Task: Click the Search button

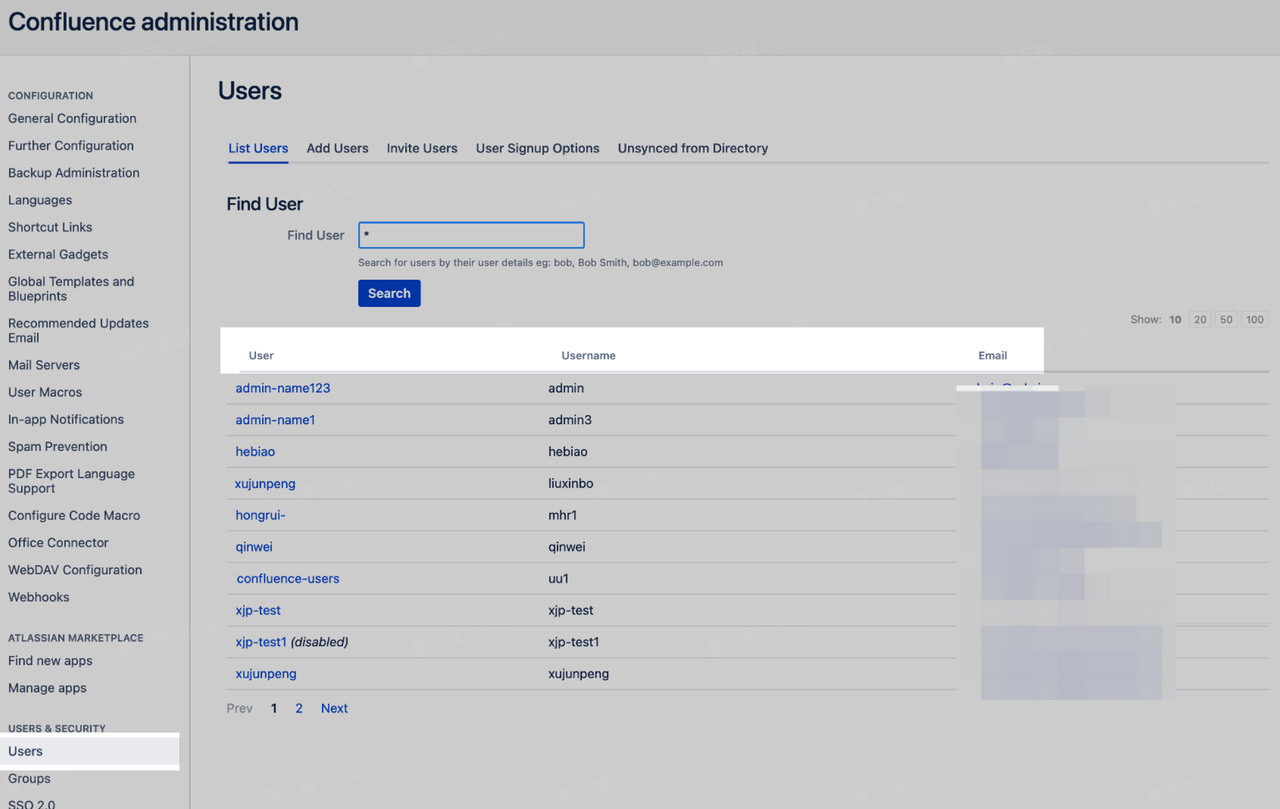Action: (x=388, y=293)
